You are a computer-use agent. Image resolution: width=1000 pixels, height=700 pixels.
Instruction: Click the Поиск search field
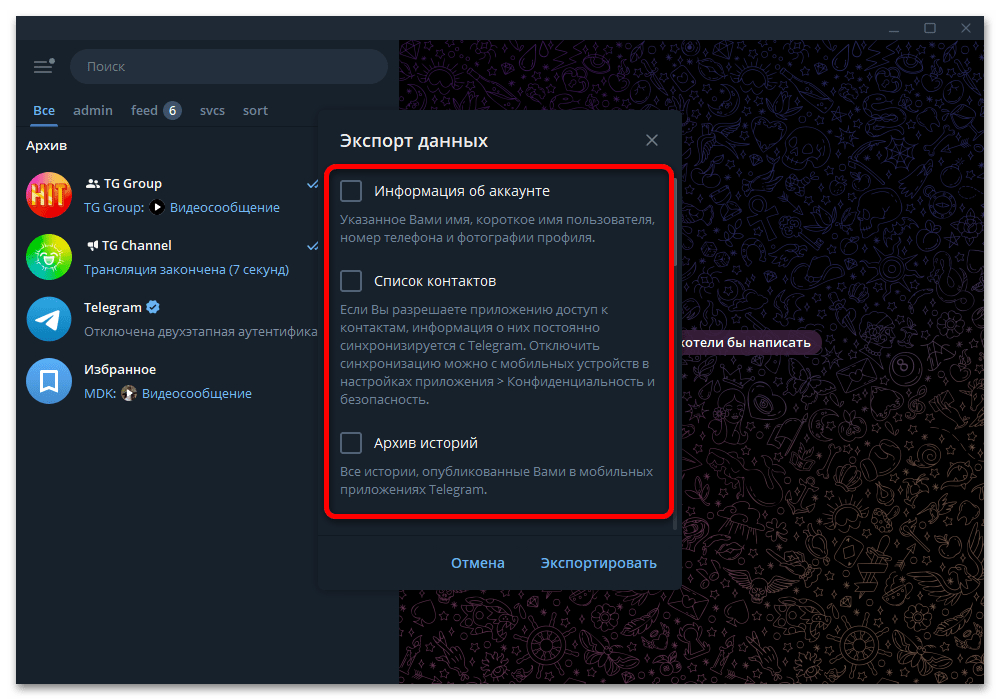[x=230, y=67]
